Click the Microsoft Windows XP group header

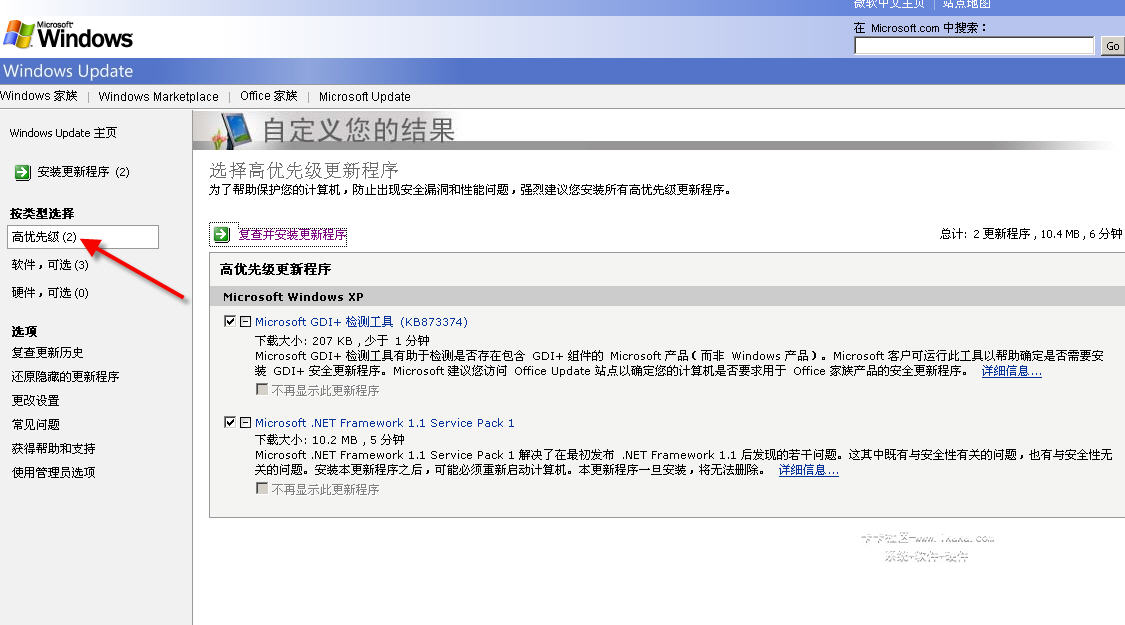click(x=293, y=297)
